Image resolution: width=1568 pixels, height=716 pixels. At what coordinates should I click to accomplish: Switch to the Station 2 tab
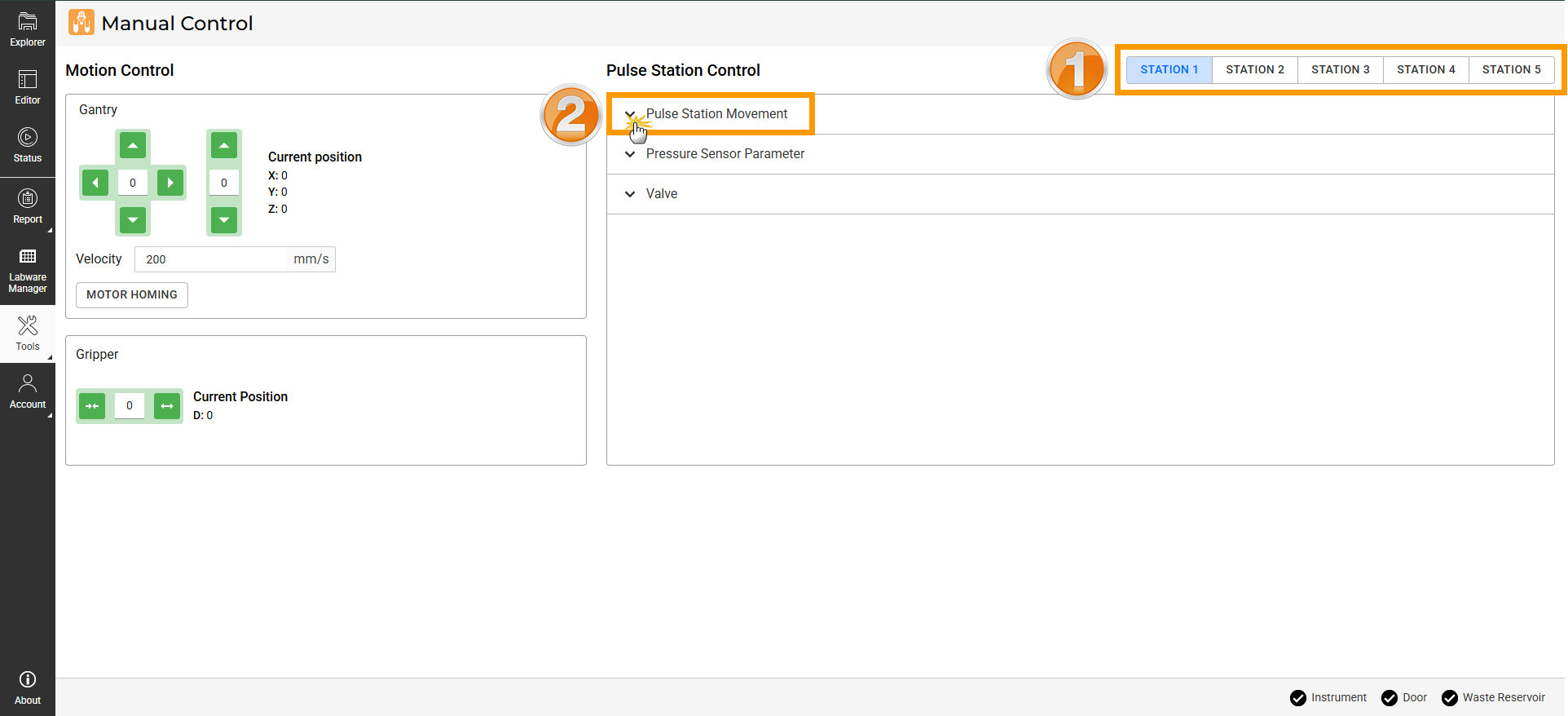tap(1254, 70)
